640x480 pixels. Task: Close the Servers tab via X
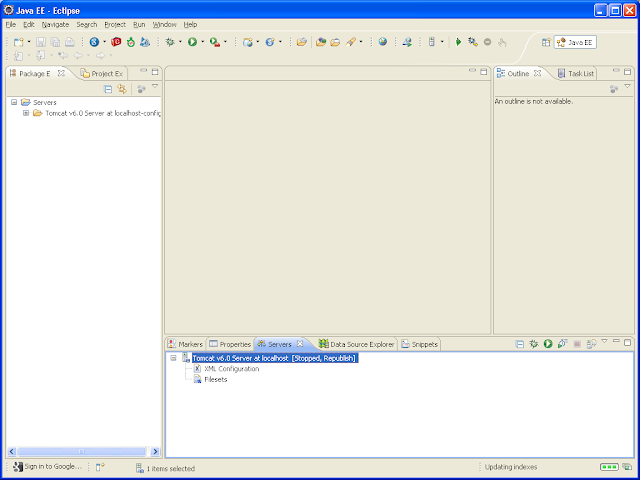pos(300,344)
